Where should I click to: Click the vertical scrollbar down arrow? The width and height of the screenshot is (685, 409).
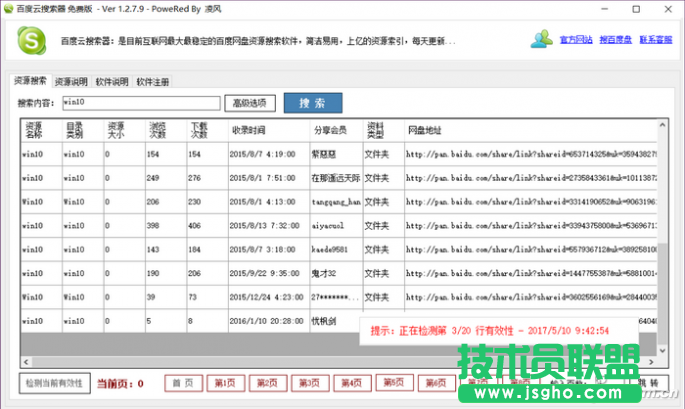[662, 350]
